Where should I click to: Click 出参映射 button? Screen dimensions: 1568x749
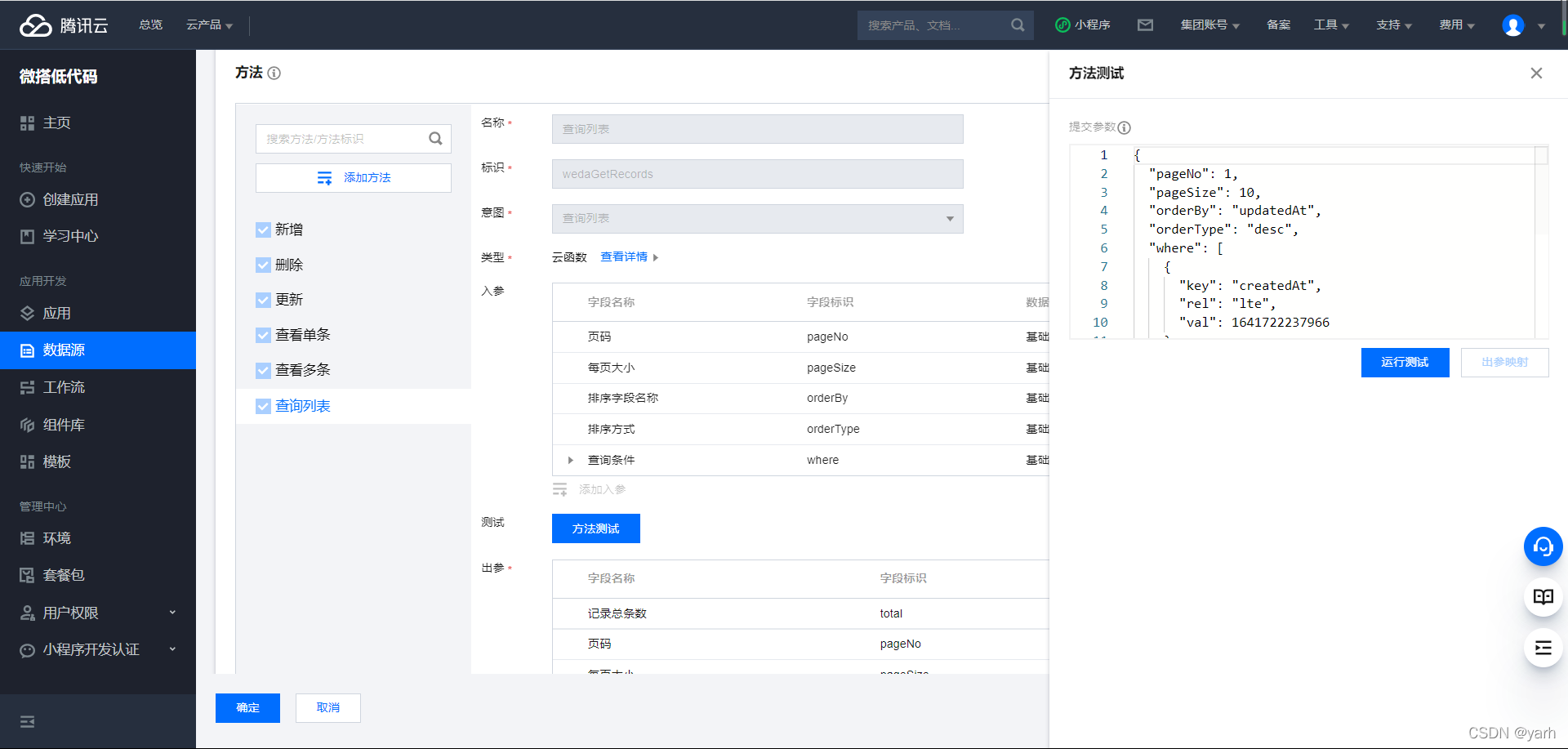(x=1504, y=363)
